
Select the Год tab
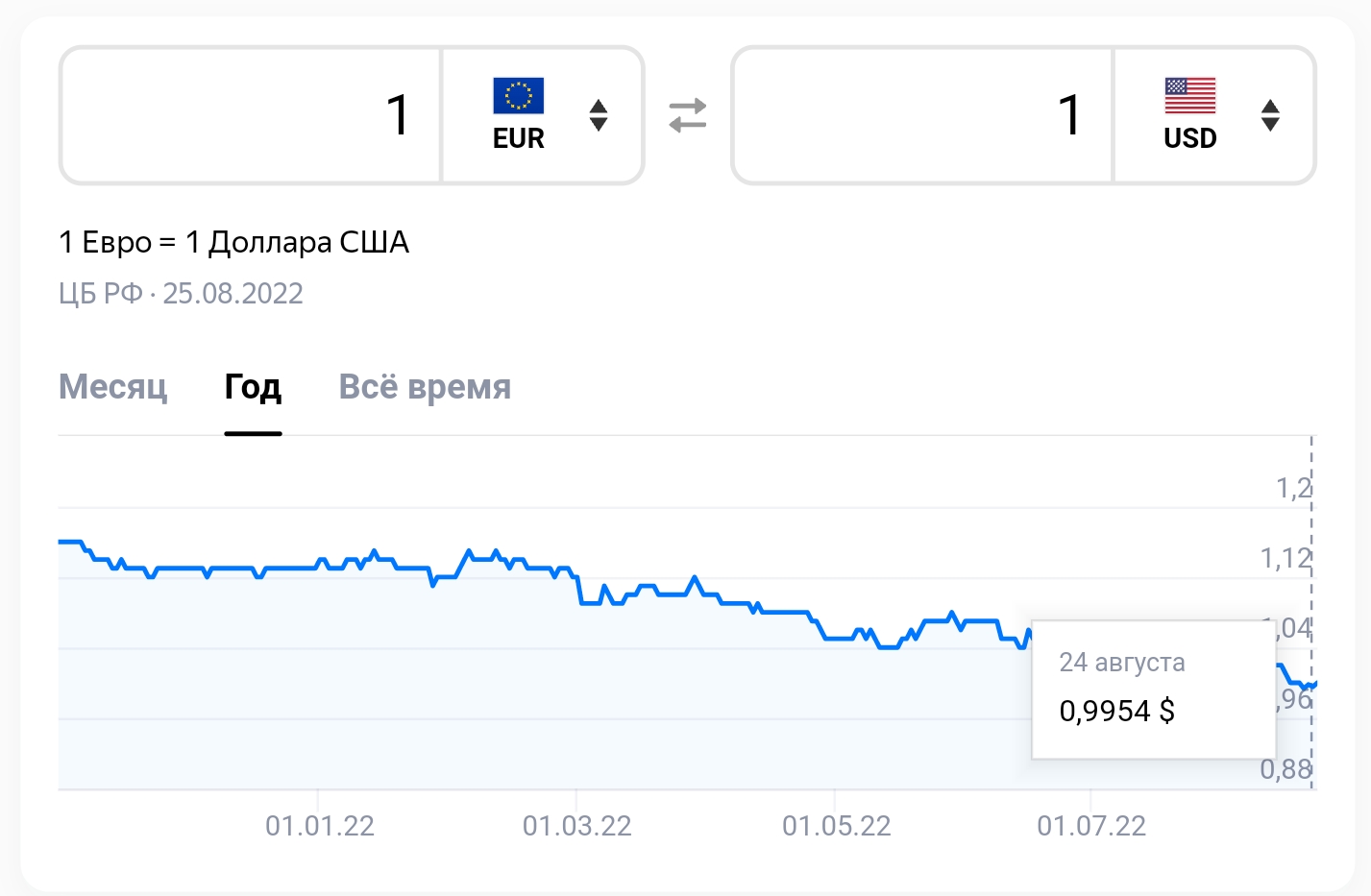[253, 387]
